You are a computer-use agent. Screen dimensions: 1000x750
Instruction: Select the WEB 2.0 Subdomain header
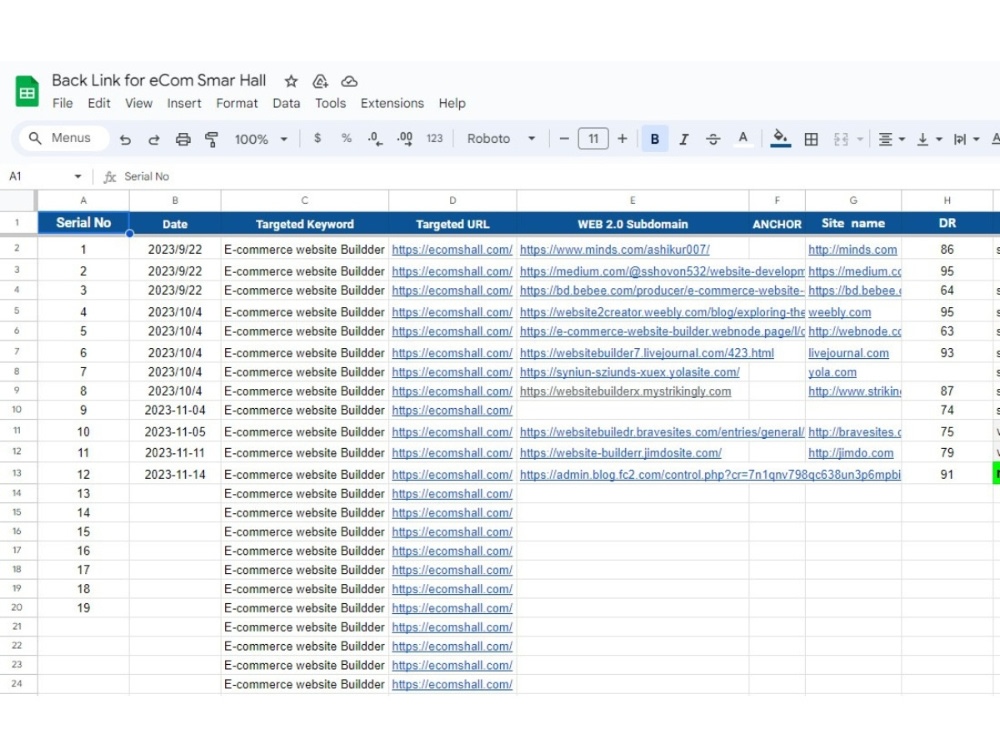[633, 224]
